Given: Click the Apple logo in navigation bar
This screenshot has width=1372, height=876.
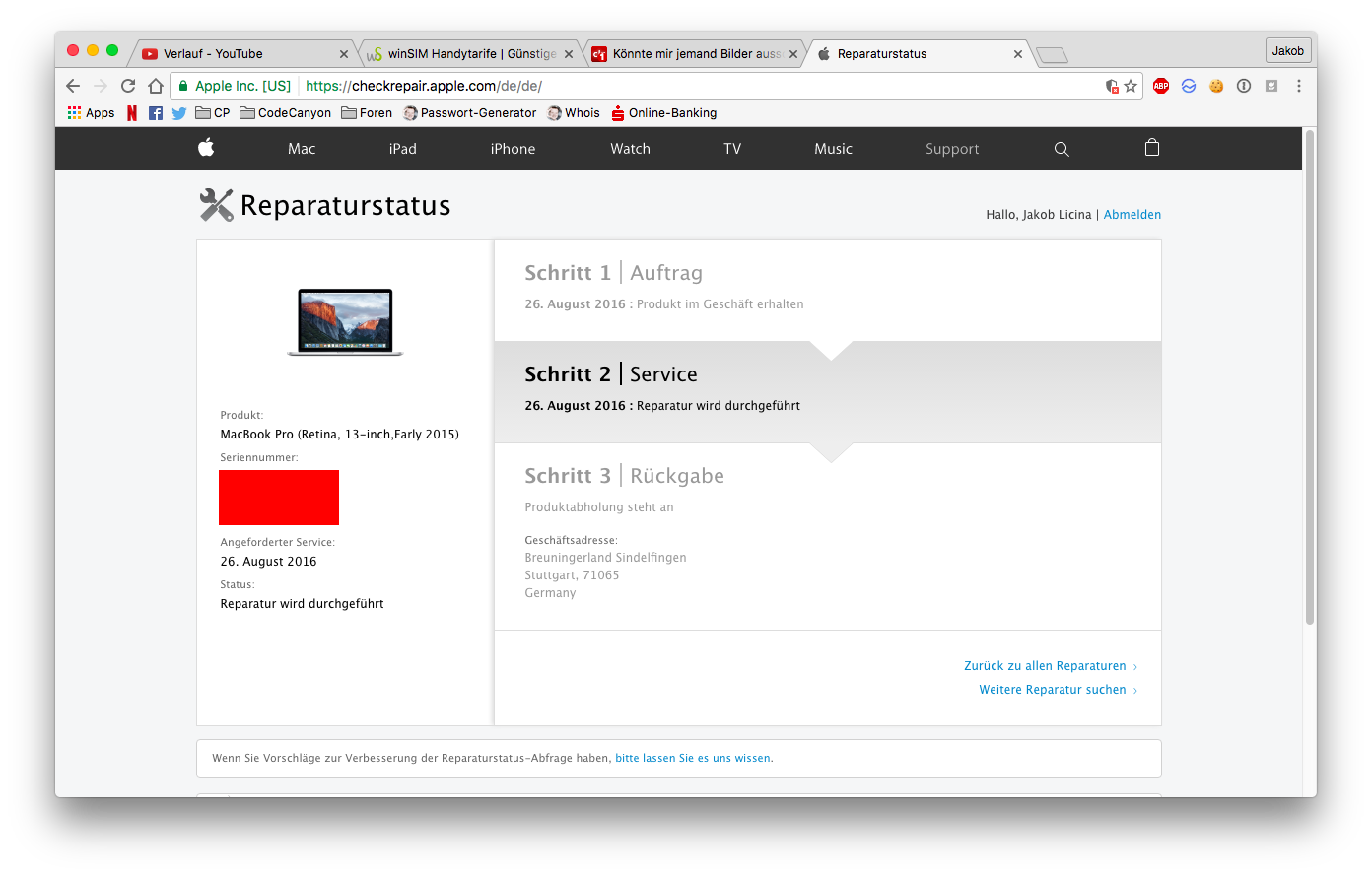Looking at the screenshot, I should click(x=206, y=148).
